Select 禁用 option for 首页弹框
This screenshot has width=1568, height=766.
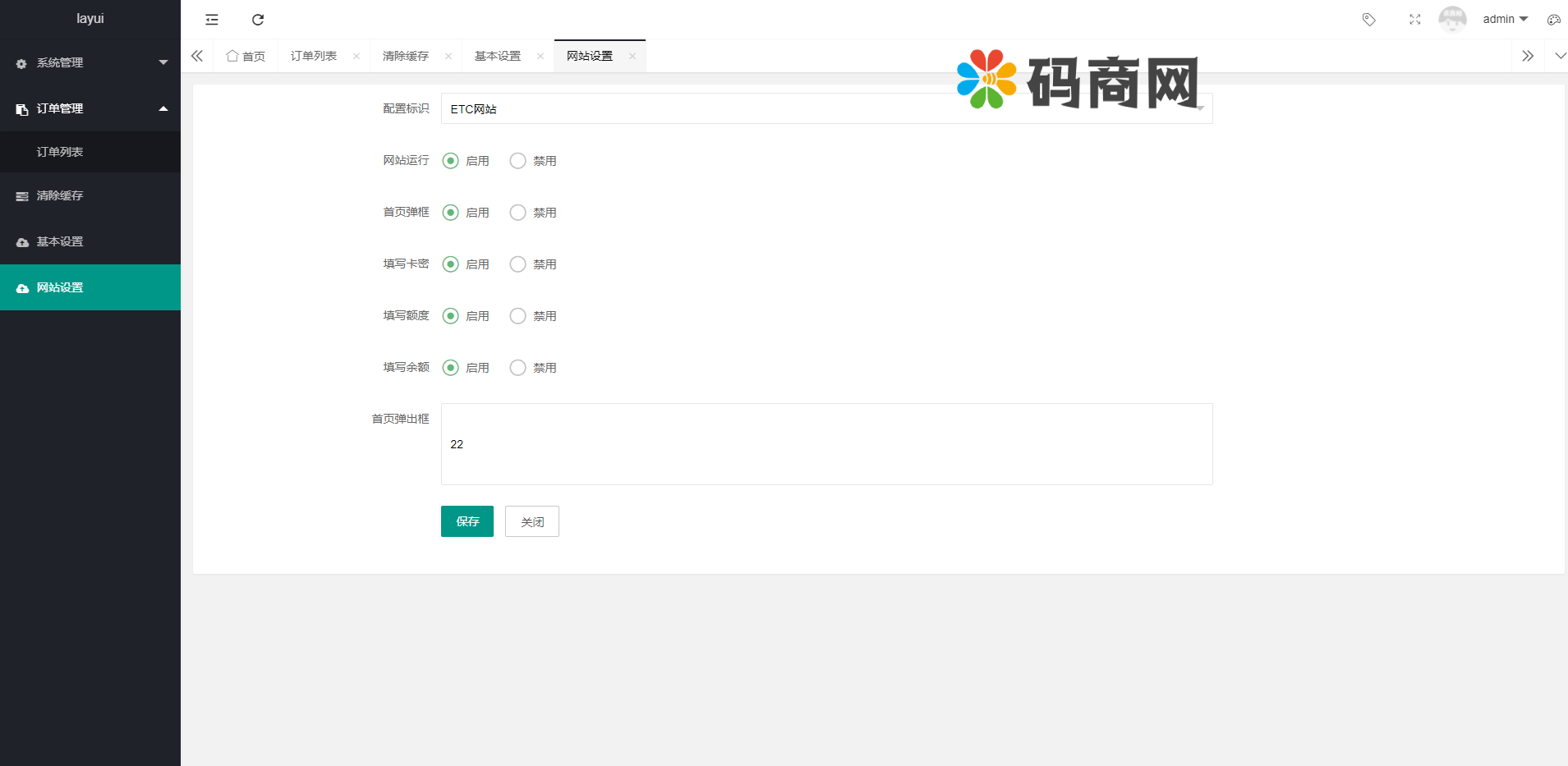(517, 212)
